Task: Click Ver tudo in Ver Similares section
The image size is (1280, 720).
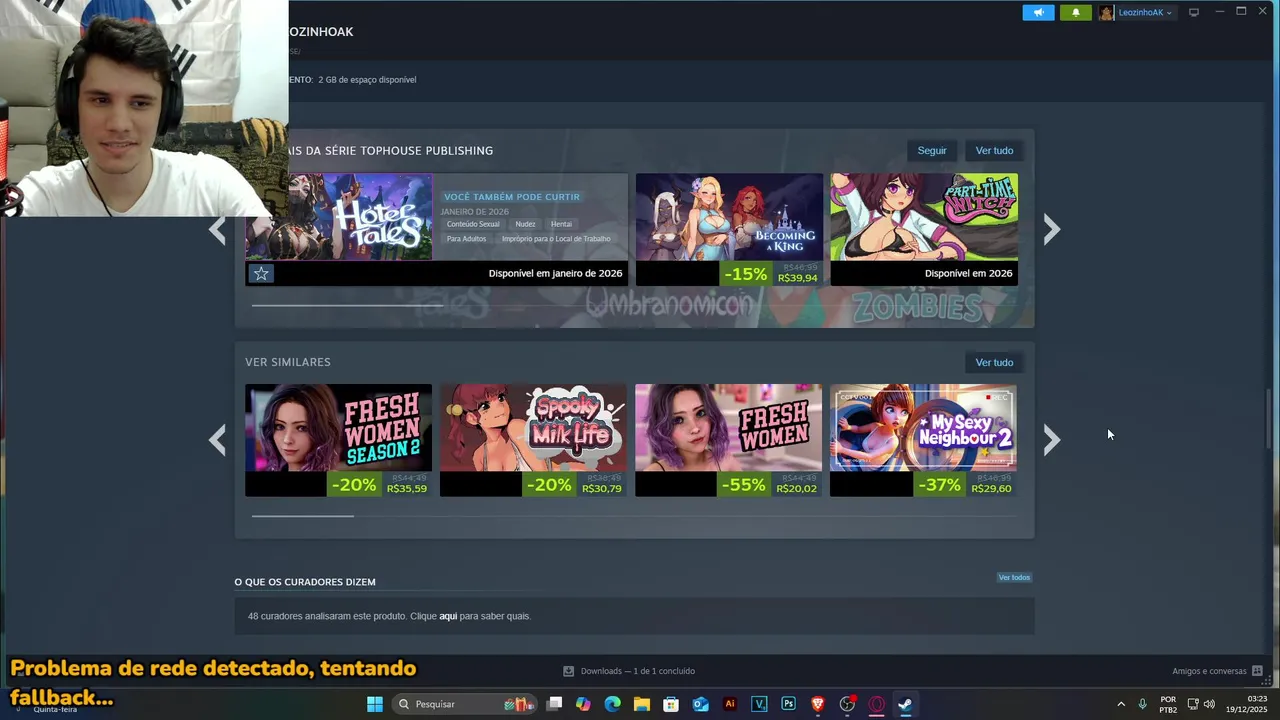Action: pos(994,362)
